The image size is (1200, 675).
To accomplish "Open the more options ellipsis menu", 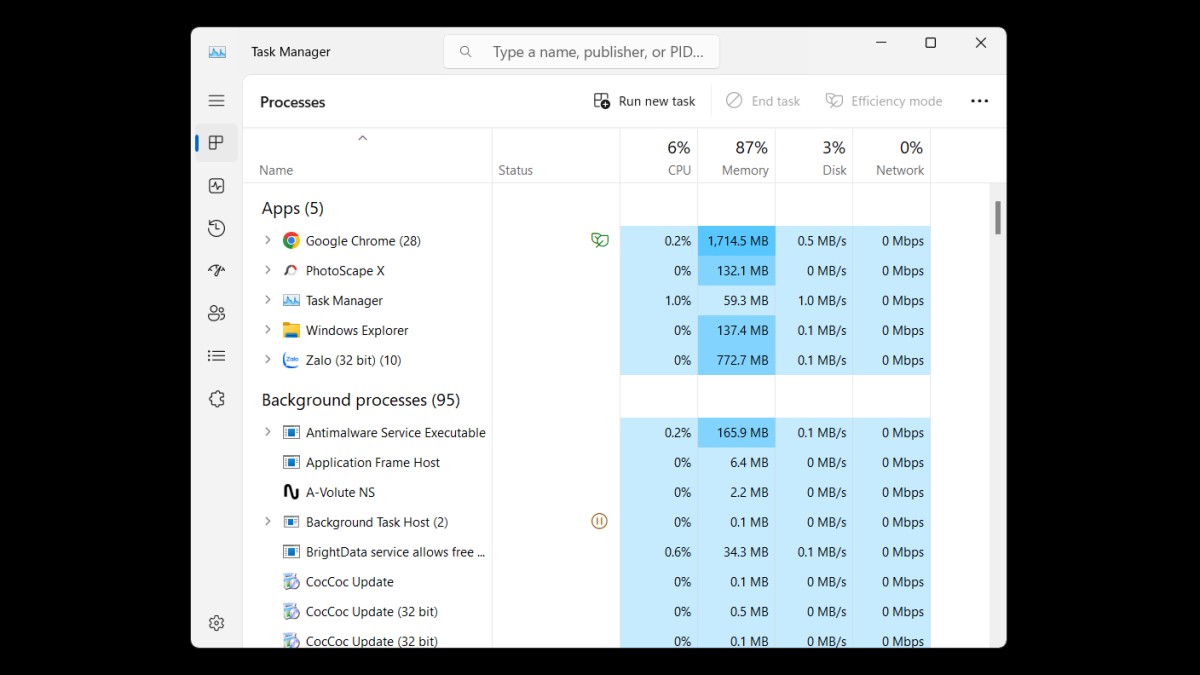I will [x=979, y=101].
